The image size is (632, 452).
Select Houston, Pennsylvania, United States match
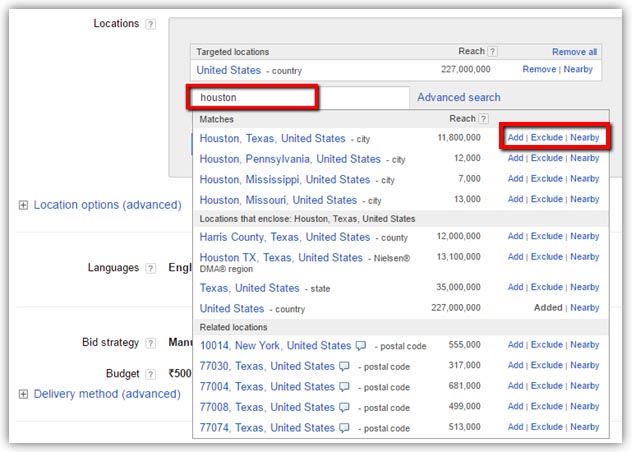click(290, 159)
